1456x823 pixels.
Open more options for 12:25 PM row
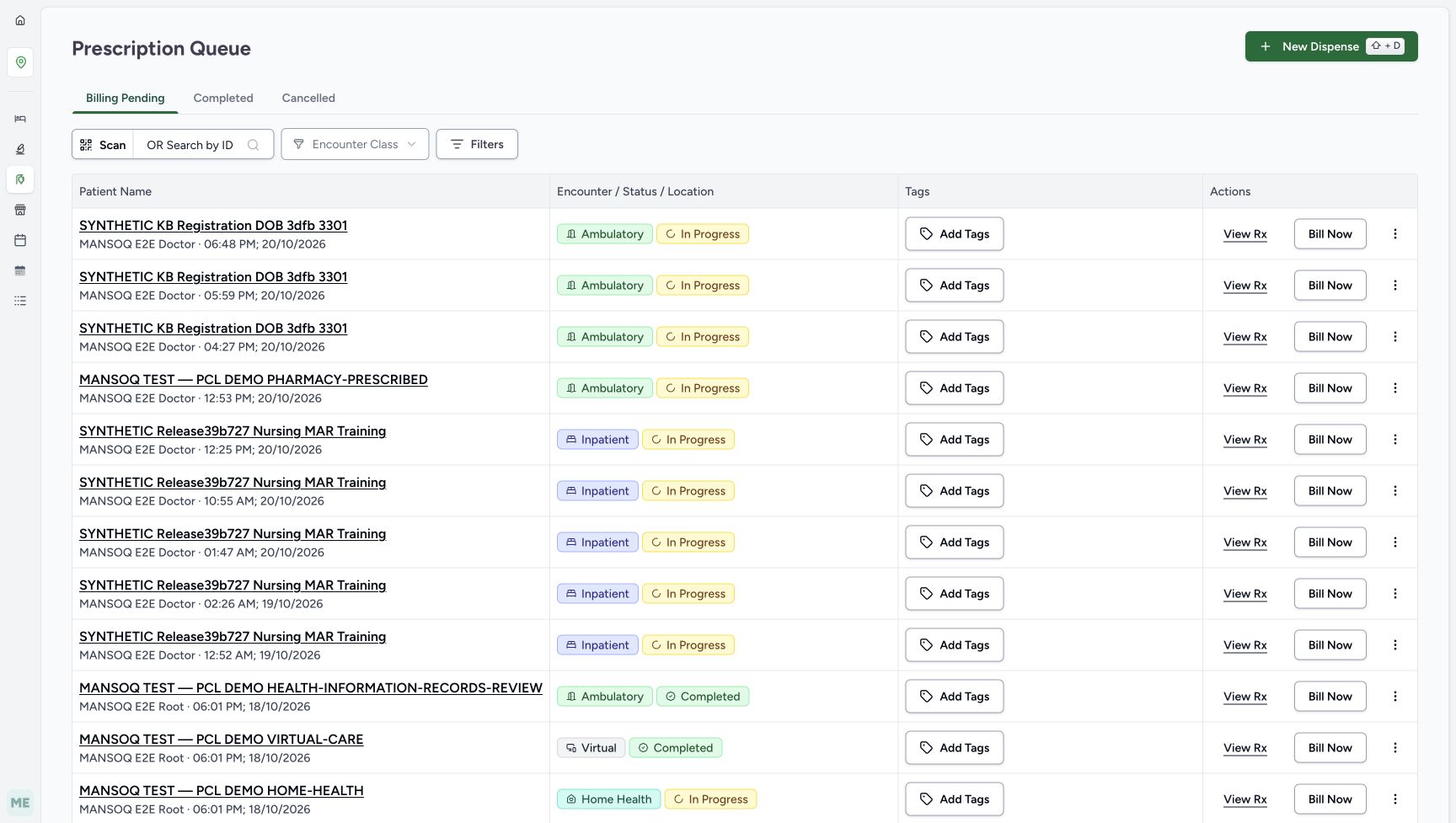point(1395,440)
